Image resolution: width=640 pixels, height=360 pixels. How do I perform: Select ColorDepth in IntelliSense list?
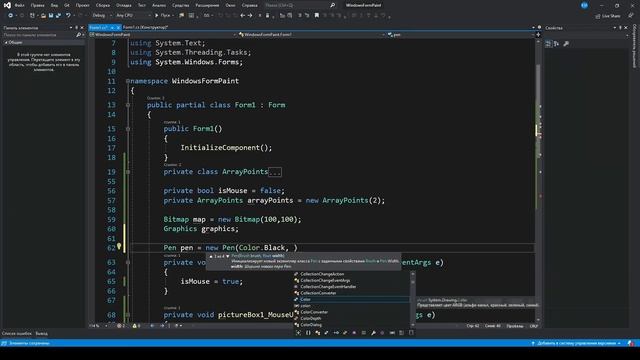[x=311, y=318]
